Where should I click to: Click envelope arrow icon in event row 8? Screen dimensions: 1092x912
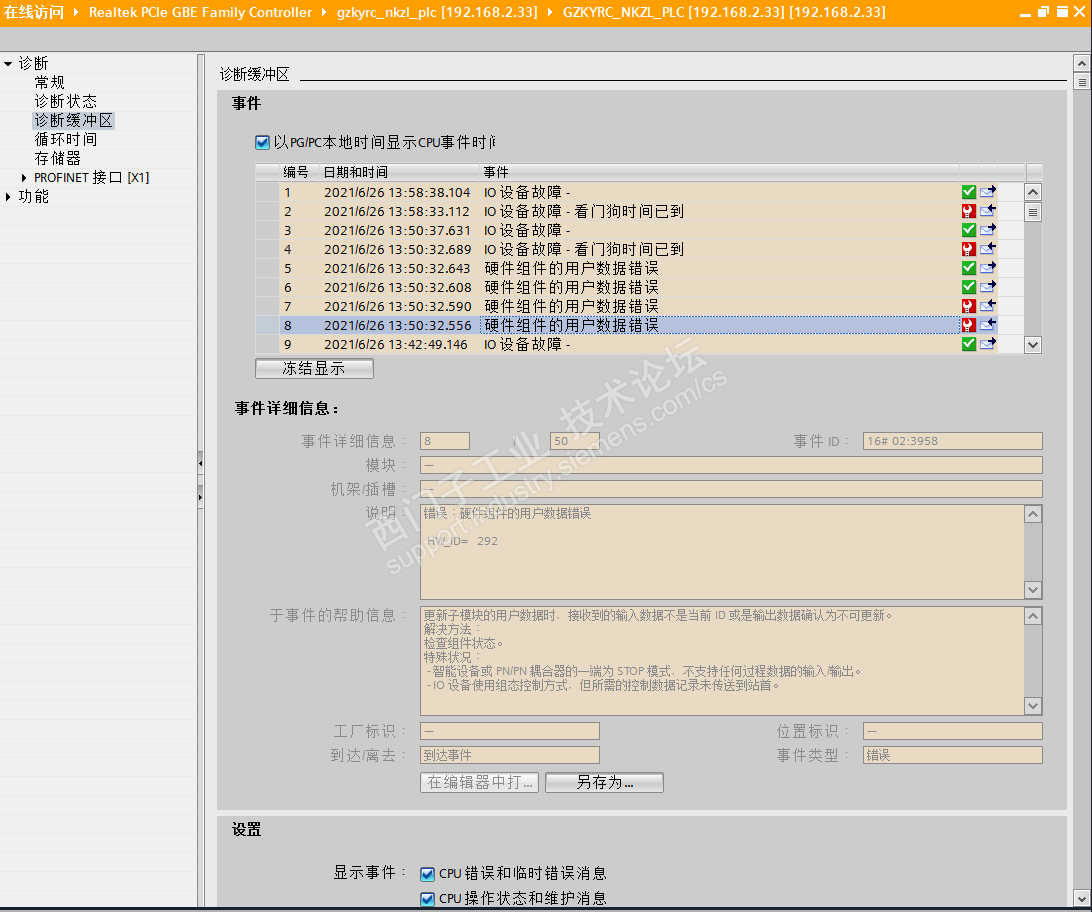(988, 325)
